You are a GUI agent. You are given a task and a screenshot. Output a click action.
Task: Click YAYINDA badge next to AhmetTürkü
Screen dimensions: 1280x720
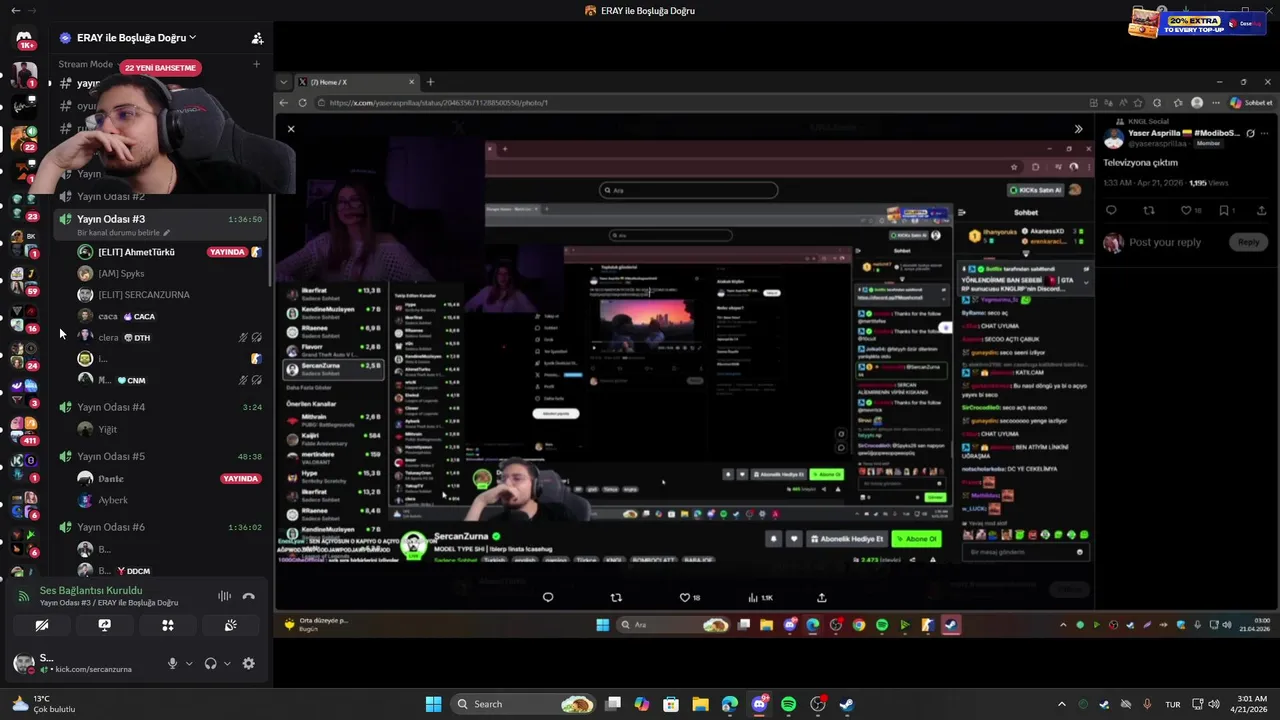[227, 252]
